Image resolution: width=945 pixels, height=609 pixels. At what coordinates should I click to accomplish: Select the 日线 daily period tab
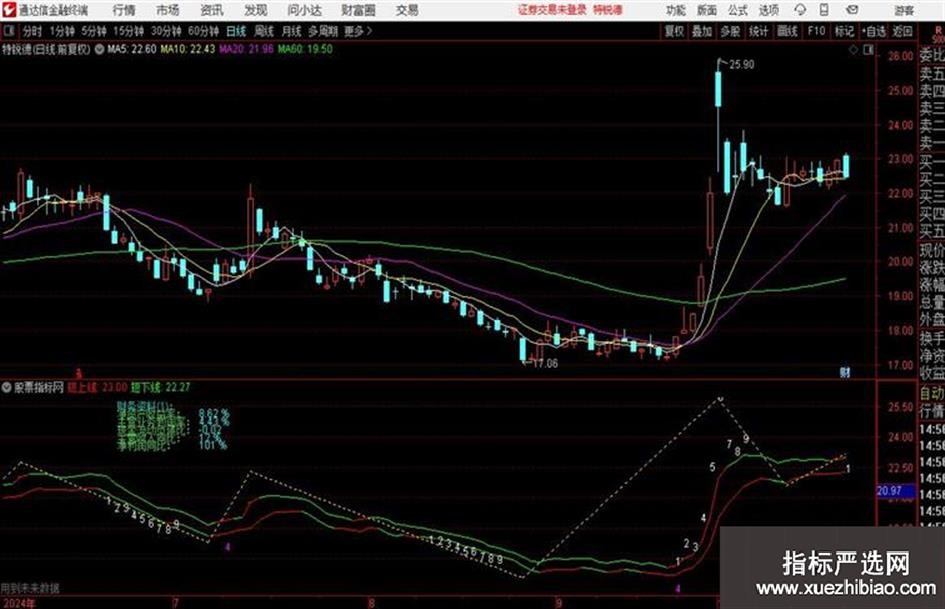tap(236, 31)
